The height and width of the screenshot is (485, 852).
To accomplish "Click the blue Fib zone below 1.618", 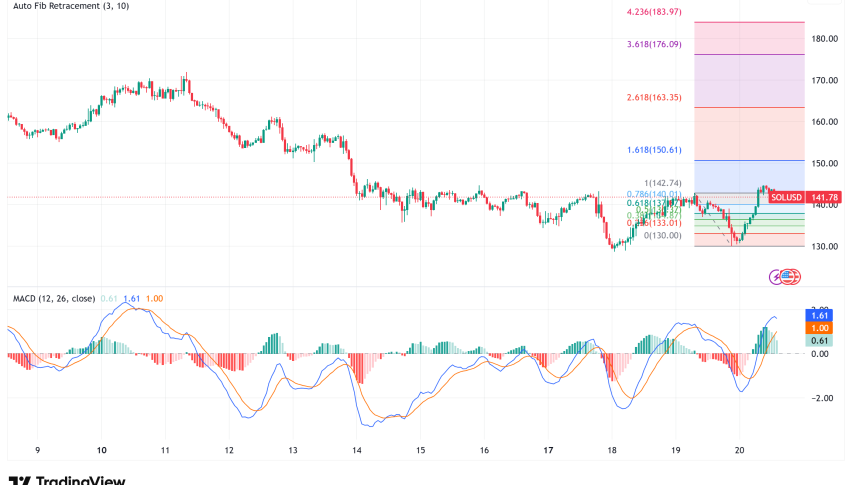I will (x=749, y=175).
